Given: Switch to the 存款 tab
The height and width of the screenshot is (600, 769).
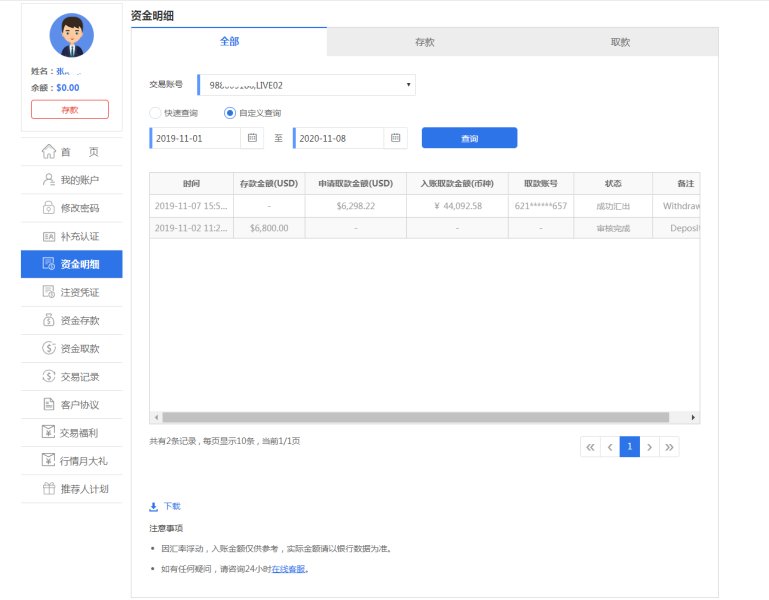Looking at the screenshot, I should pos(424,42).
